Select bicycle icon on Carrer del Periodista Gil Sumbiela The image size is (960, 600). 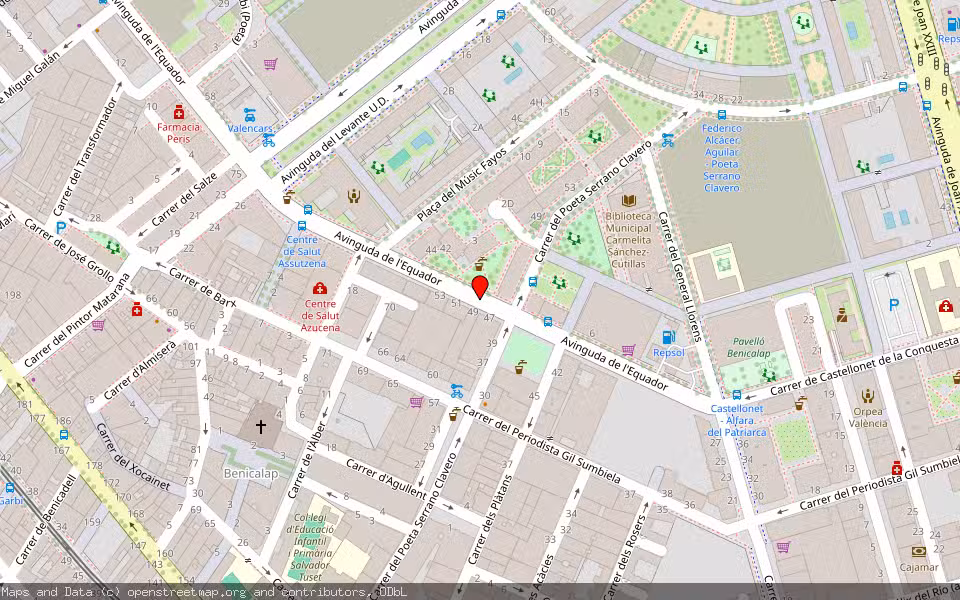(x=457, y=391)
